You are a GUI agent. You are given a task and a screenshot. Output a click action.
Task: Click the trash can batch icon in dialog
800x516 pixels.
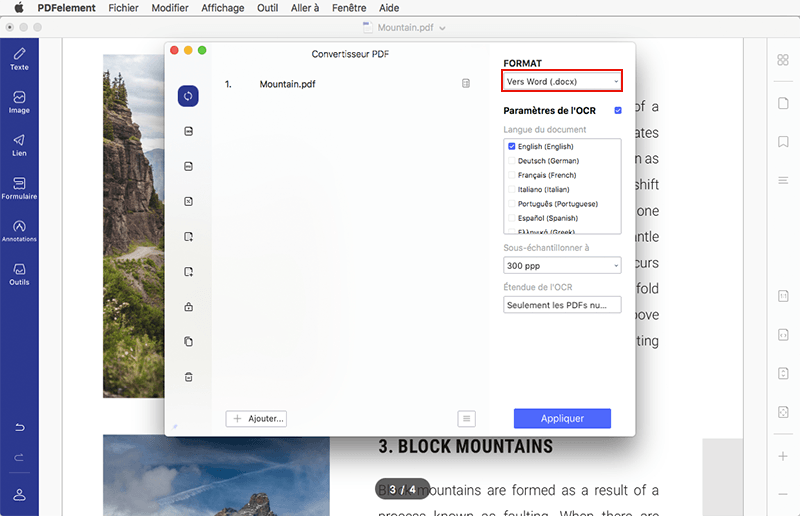[188, 377]
